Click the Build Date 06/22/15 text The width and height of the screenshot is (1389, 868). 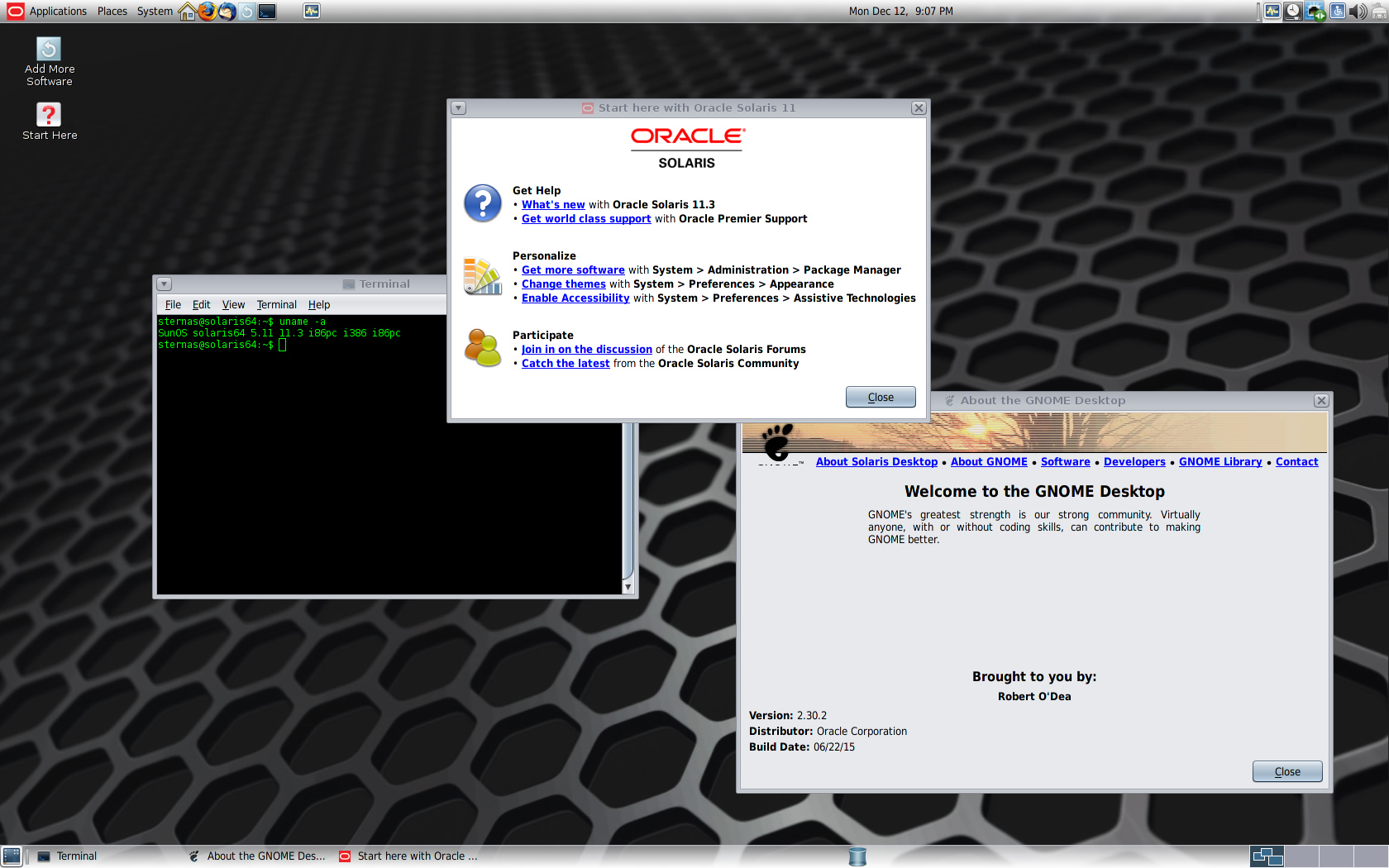[802, 746]
